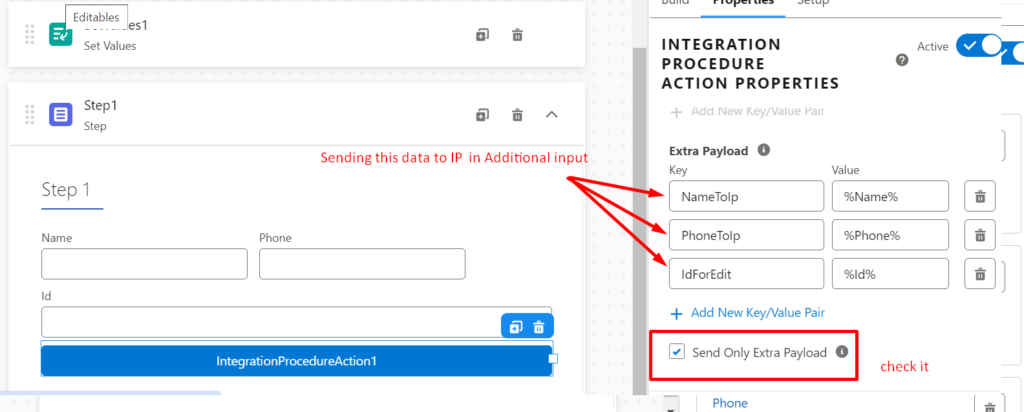This screenshot has width=1024, height=412.
Task: Open the Build tab
Action: (x=676, y=3)
